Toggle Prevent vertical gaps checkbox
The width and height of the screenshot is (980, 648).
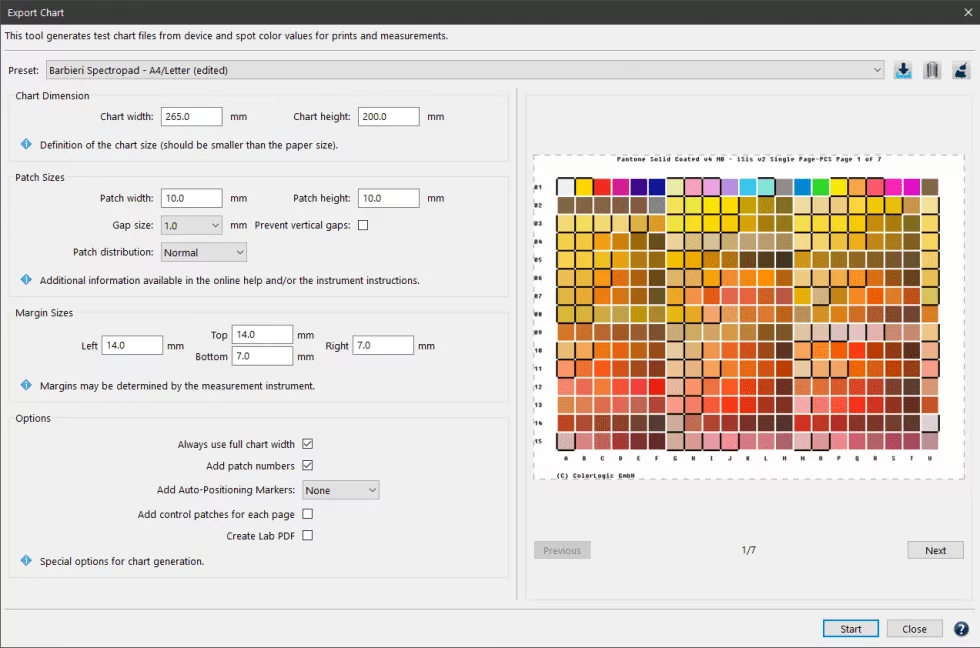pos(362,225)
